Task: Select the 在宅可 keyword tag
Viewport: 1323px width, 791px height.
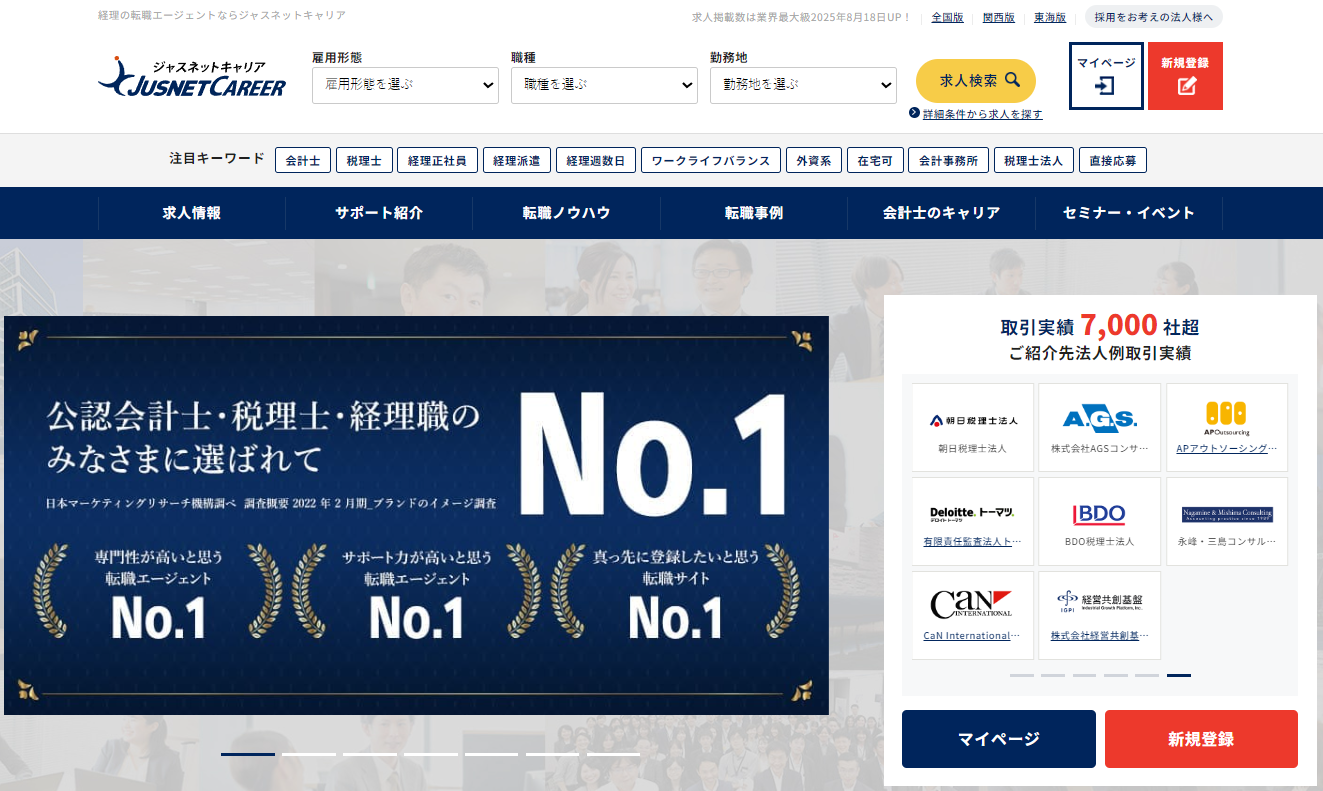Action: (875, 160)
